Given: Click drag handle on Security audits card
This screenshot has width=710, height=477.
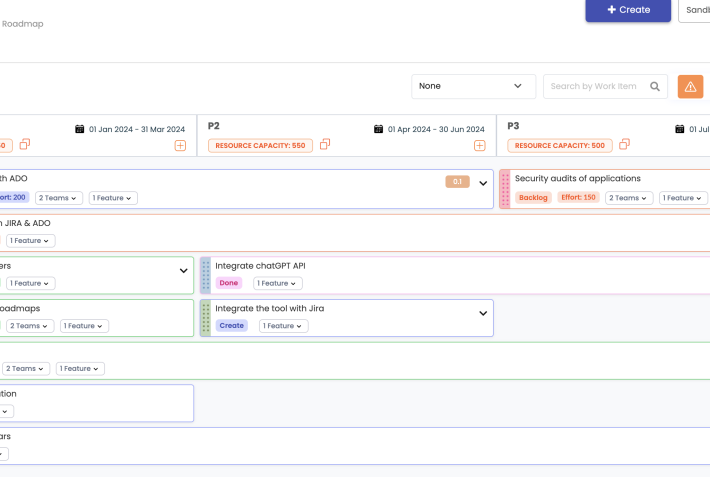Looking at the screenshot, I should point(505,189).
